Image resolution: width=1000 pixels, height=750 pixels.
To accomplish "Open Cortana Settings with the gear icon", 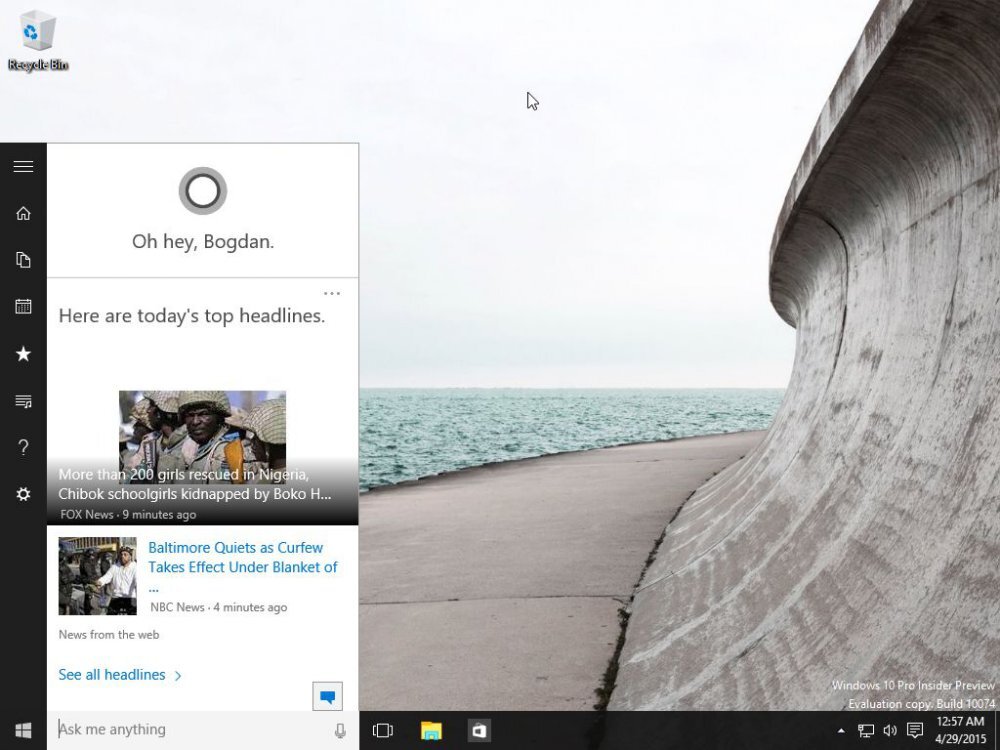I will tap(23, 494).
